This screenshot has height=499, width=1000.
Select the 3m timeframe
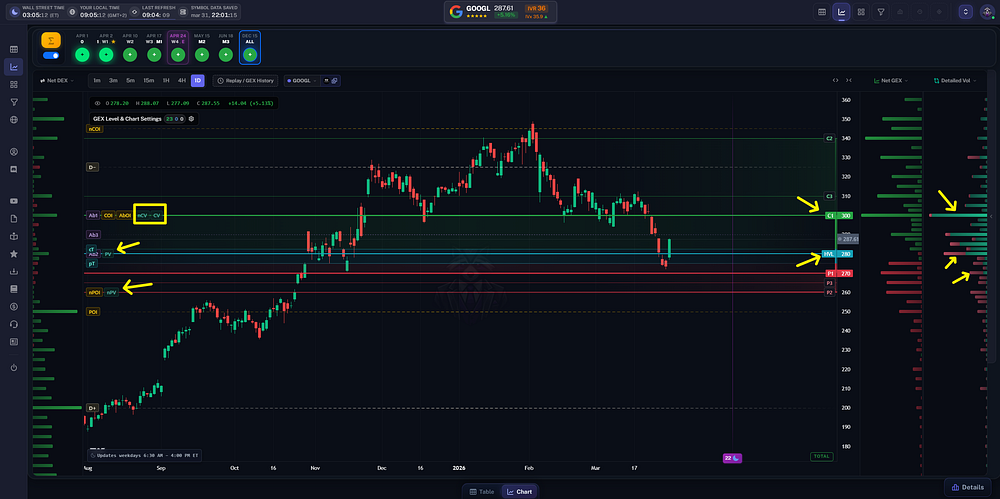pyautogui.click(x=113, y=81)
